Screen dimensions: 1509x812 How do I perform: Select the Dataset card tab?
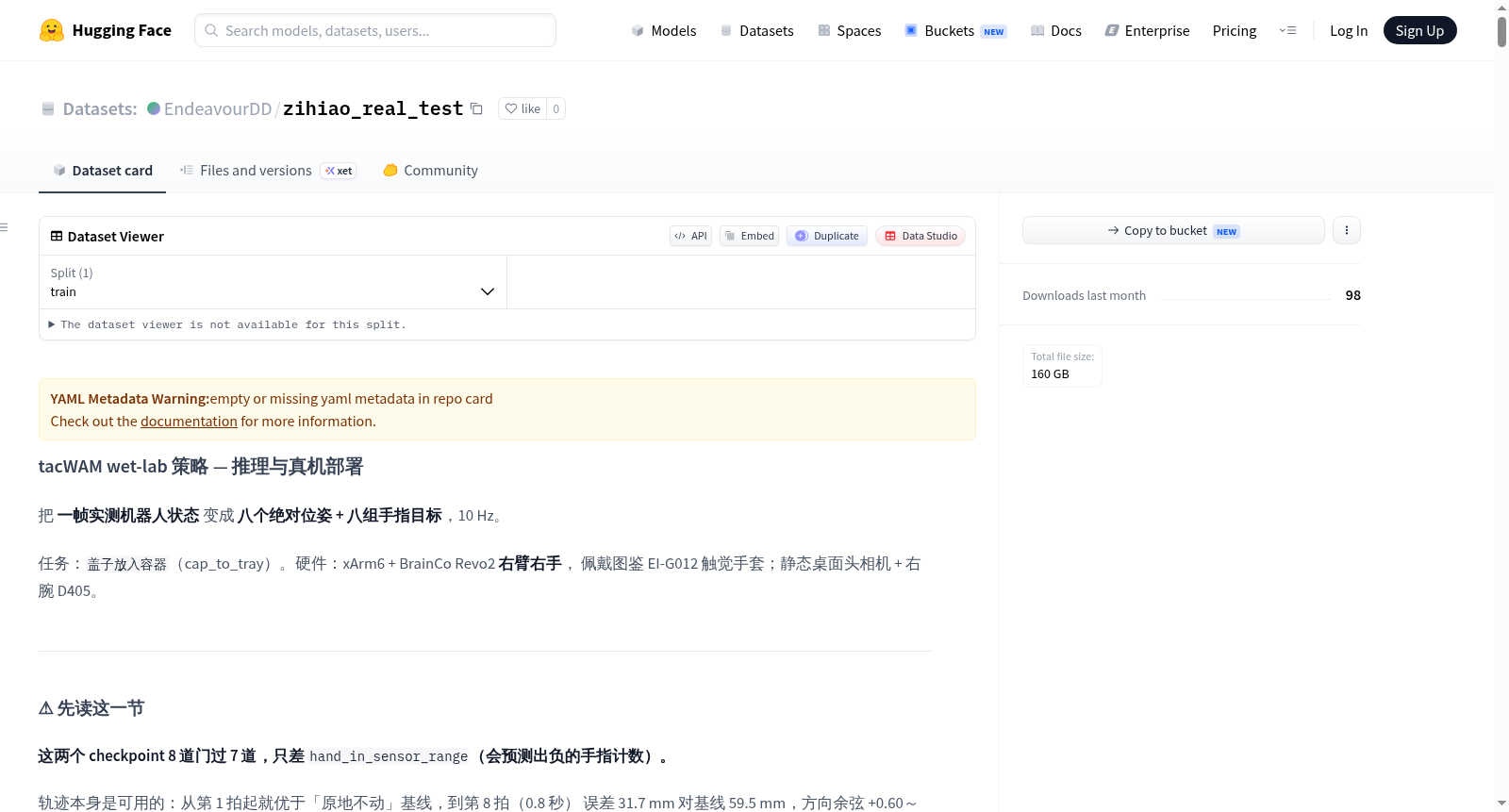103,171
